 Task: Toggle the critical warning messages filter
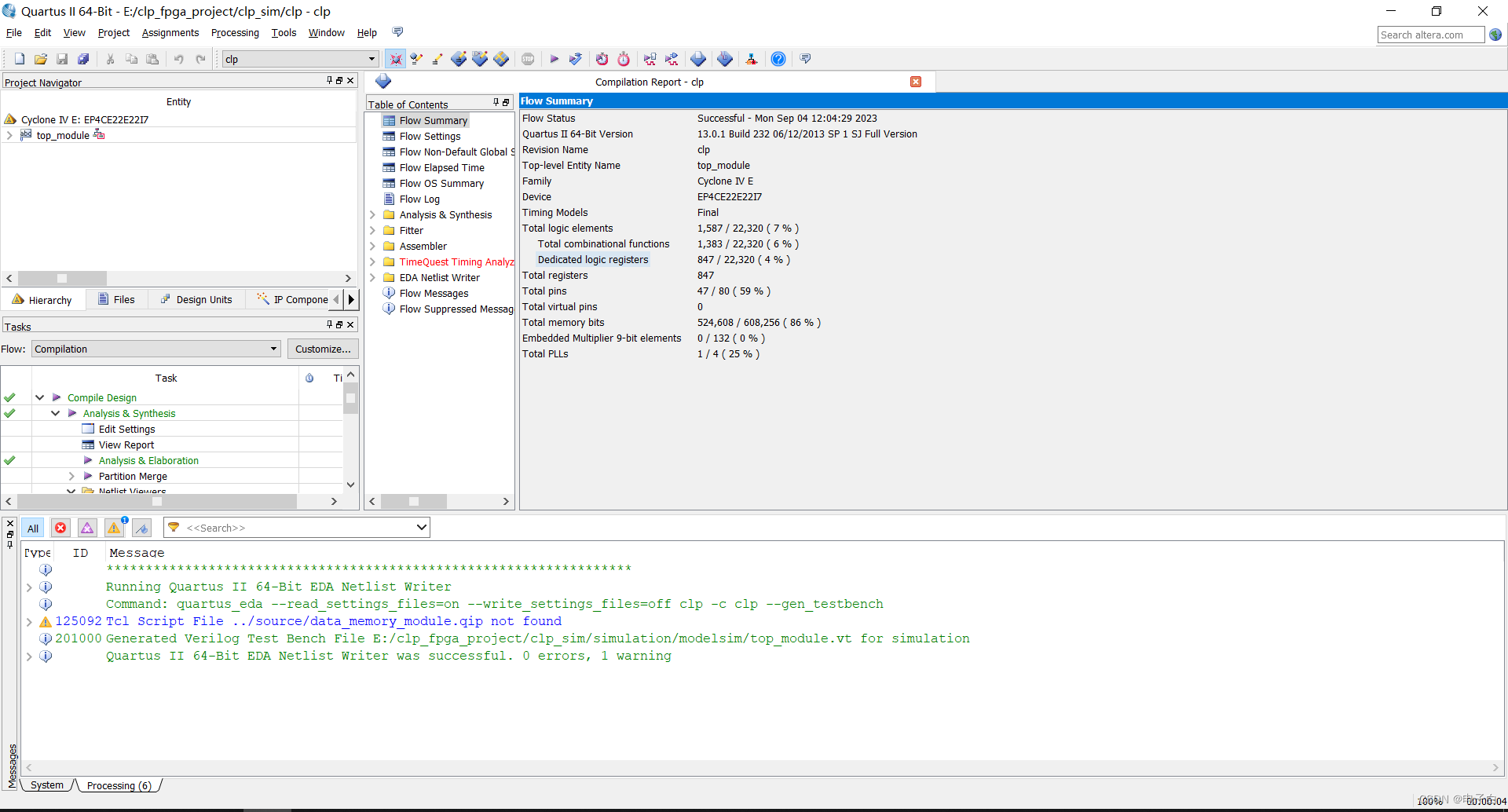click(x=87, y=528)
